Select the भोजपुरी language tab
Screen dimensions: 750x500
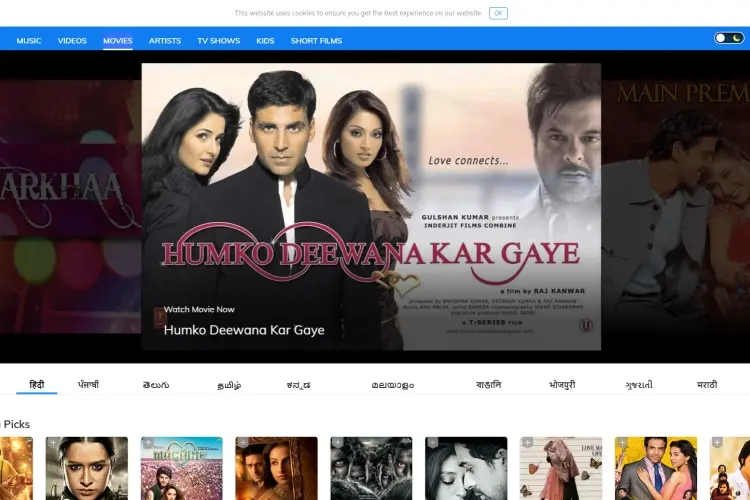coord(562,385)
